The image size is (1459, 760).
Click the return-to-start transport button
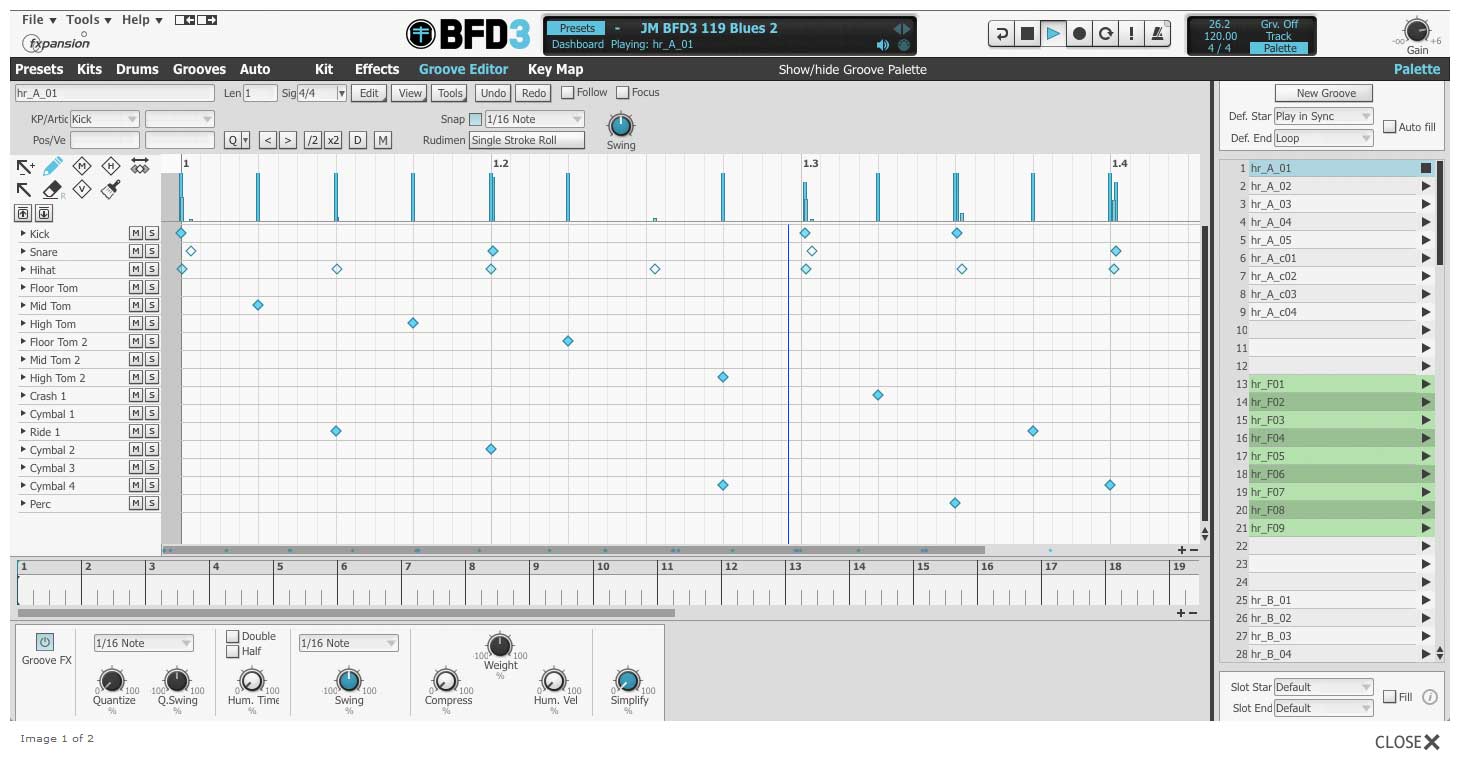pyautogui.click(x=1001, y=34)
